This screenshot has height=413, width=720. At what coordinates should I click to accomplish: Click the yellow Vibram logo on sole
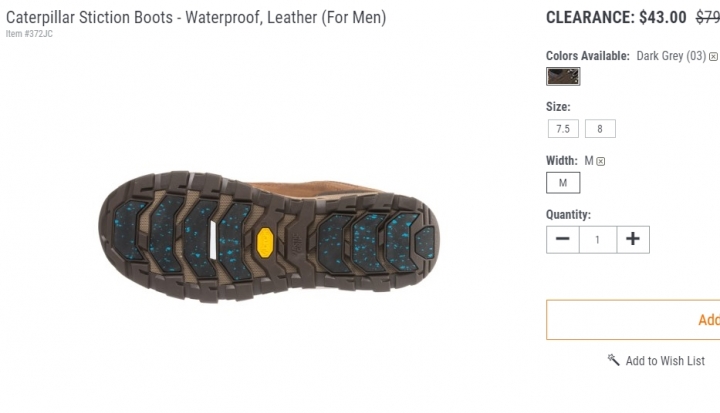coord(265,242)
